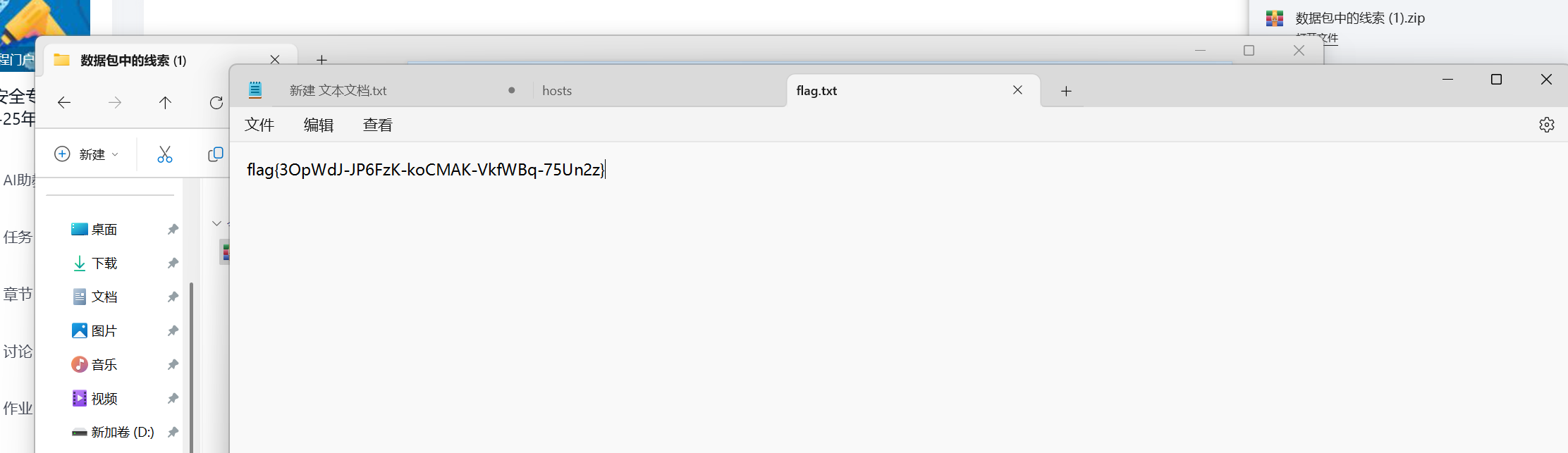The image size is (1568, 453).
Task: Open the 文件 menu
Action: coord(259,125)
